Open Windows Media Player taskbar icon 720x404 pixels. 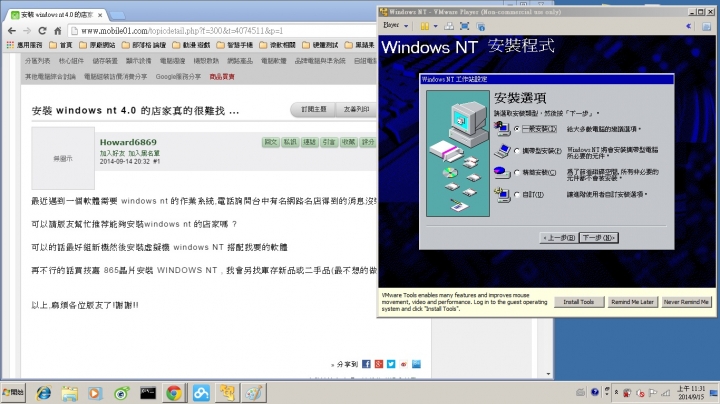[96, 393]
